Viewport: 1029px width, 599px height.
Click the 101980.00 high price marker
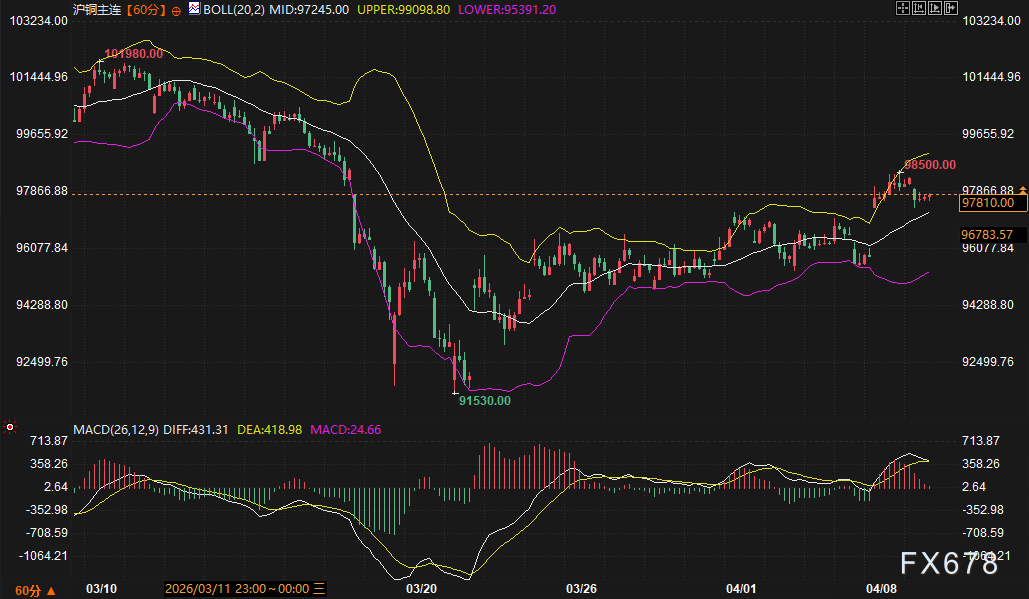coord(133,52)
